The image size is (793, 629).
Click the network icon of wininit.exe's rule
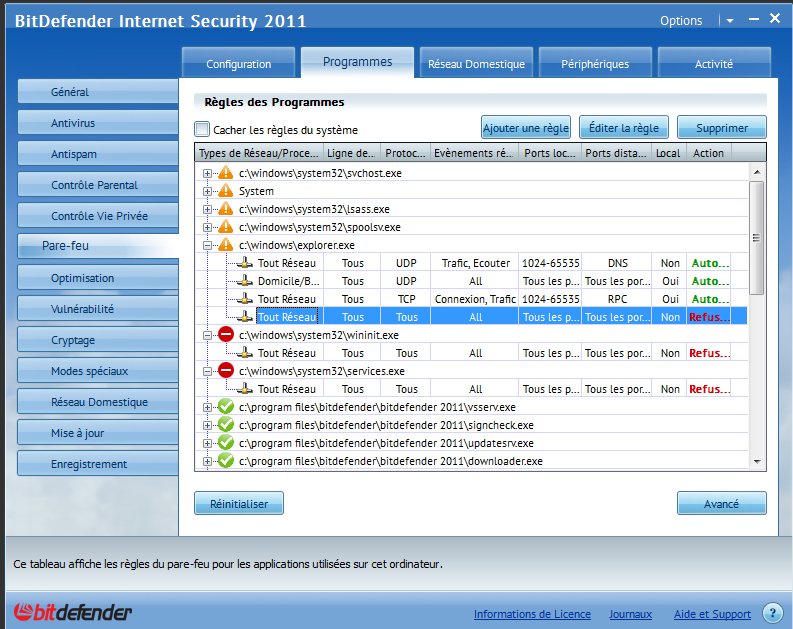[x=245, y=352]
